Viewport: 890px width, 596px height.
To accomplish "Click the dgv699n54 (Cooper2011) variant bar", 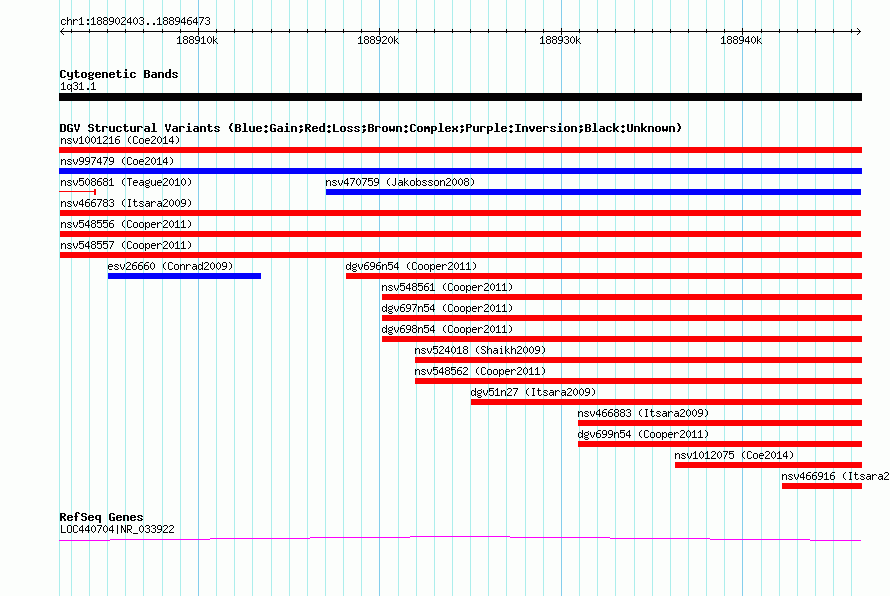I will click(x=720, y=444).
